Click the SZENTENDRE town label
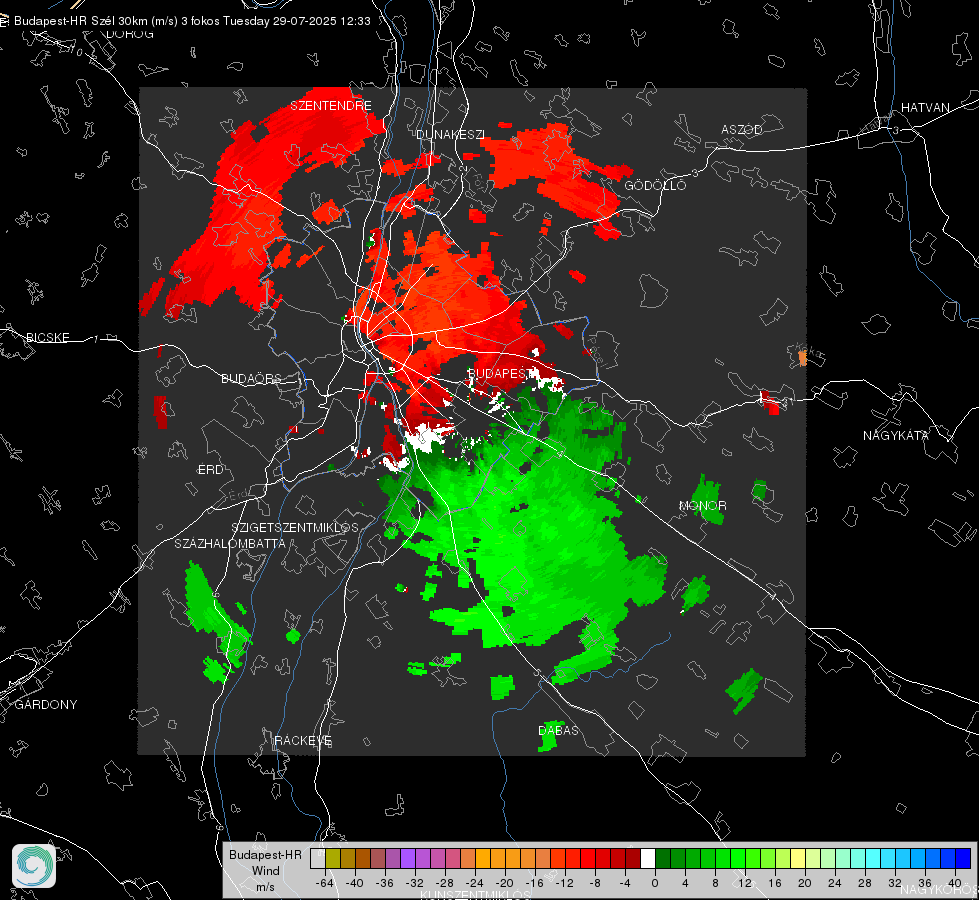The width and height of the screenshot is (979, 900). (331, 106)
